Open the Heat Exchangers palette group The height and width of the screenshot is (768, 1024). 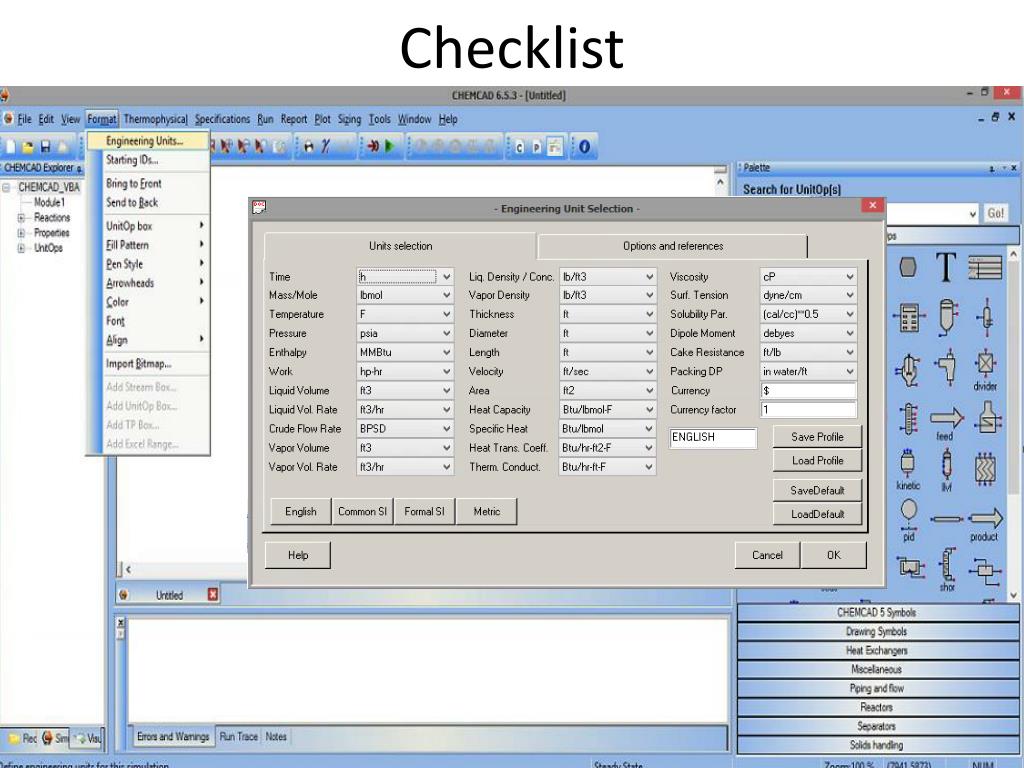[877, 650]
